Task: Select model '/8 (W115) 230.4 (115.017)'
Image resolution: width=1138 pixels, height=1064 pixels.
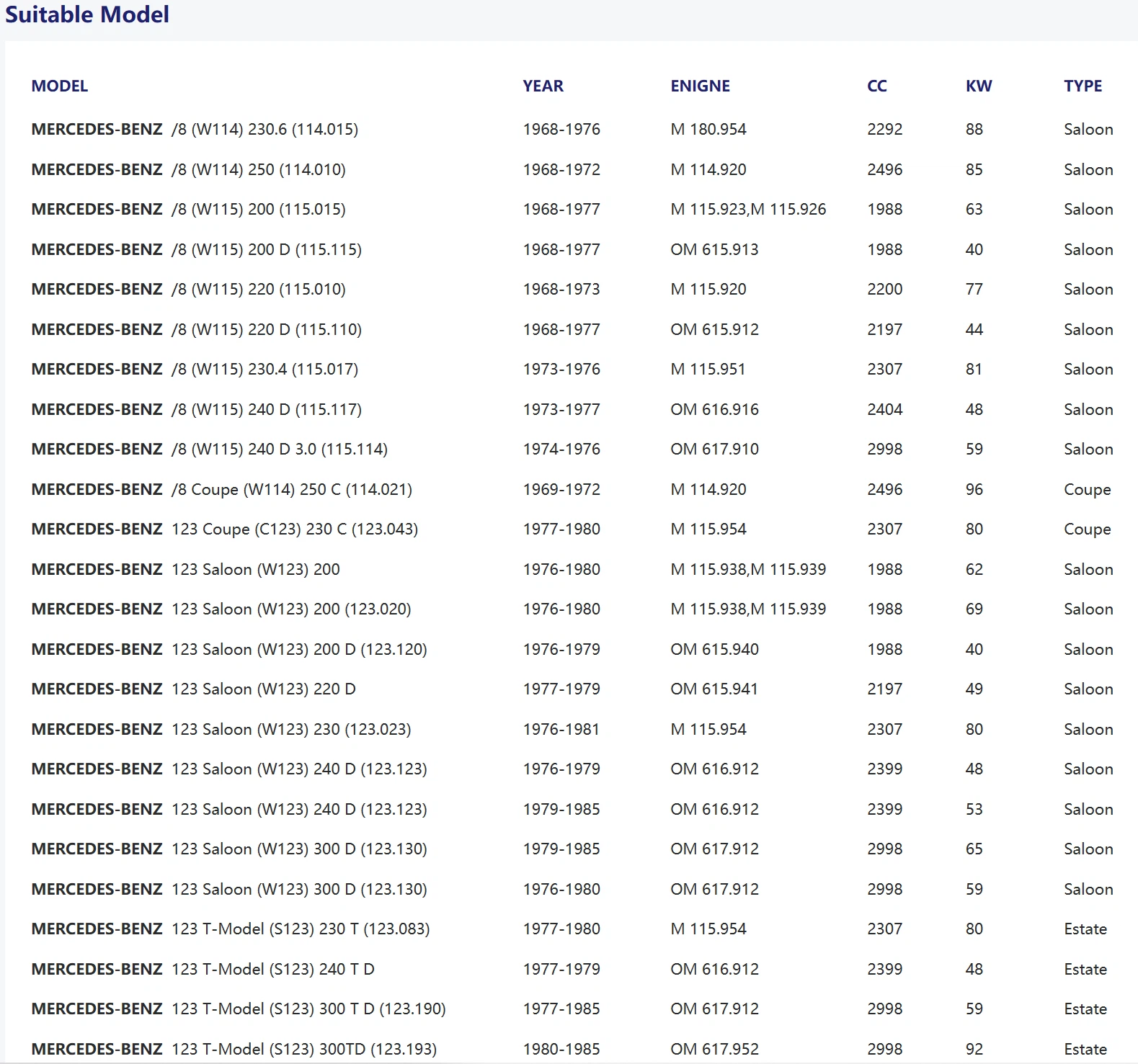Action: (x=265, y=369)
